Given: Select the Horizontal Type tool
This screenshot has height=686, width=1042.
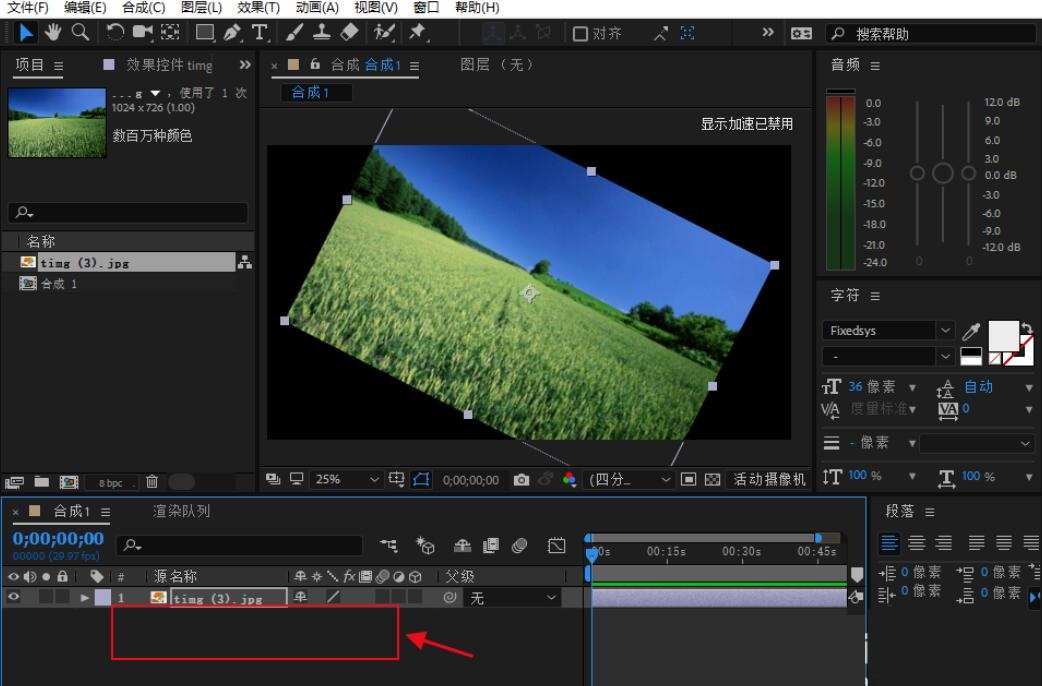Looking at the screenshot, I should pyautogui.click(x=260, y=33).
